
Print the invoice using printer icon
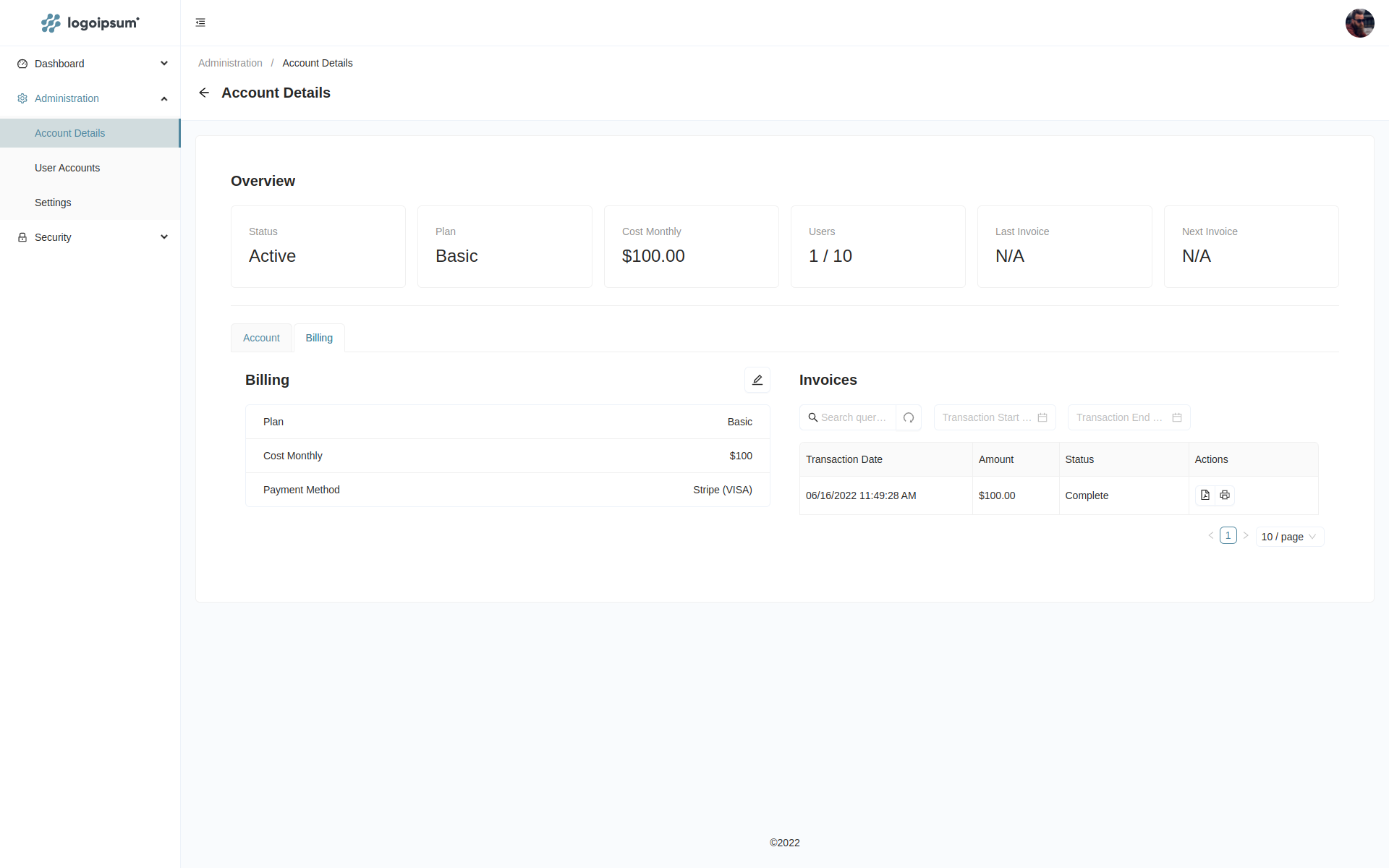click(1225, 495)
